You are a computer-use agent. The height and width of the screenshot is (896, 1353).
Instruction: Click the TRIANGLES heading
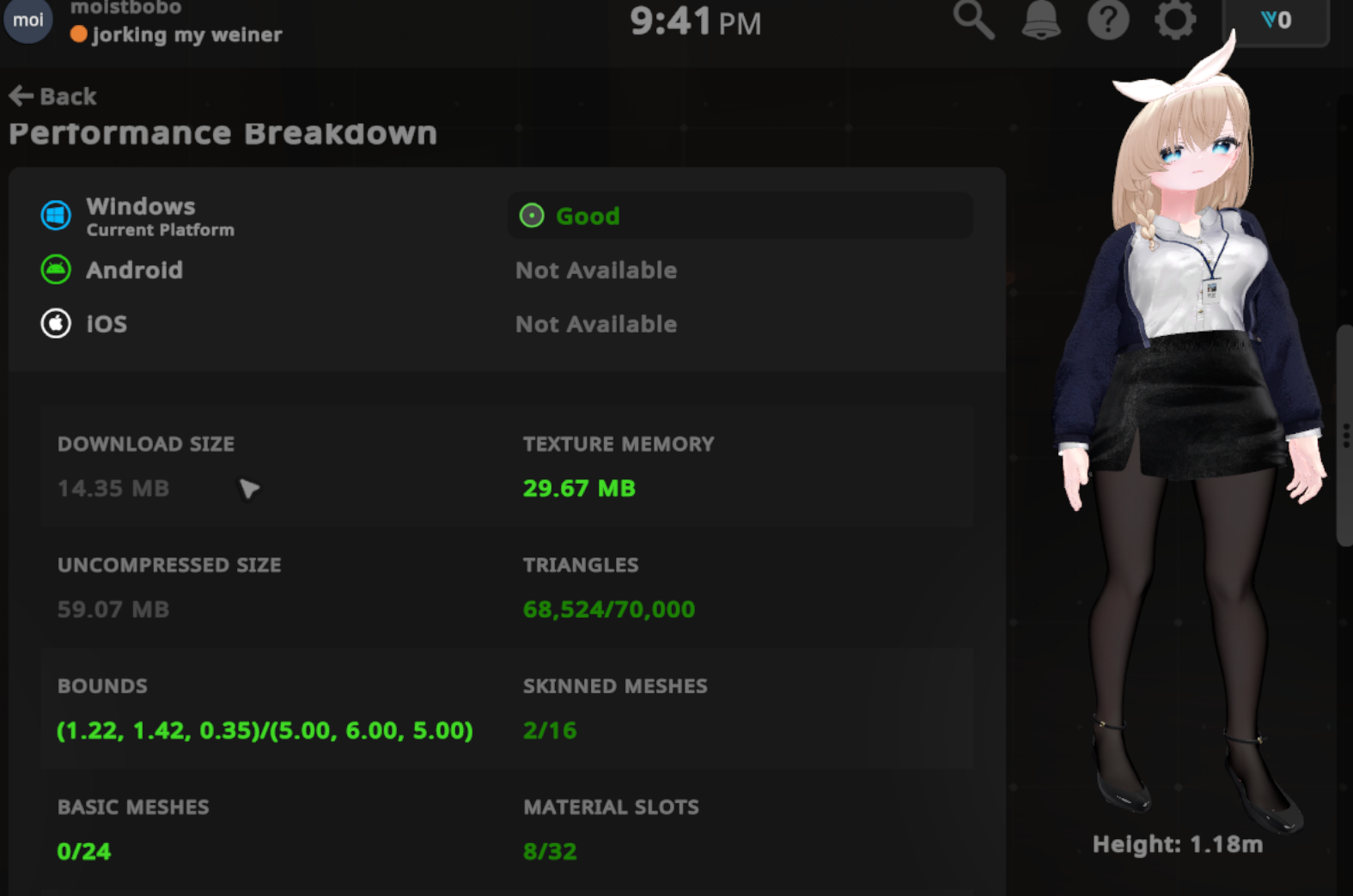581,565
